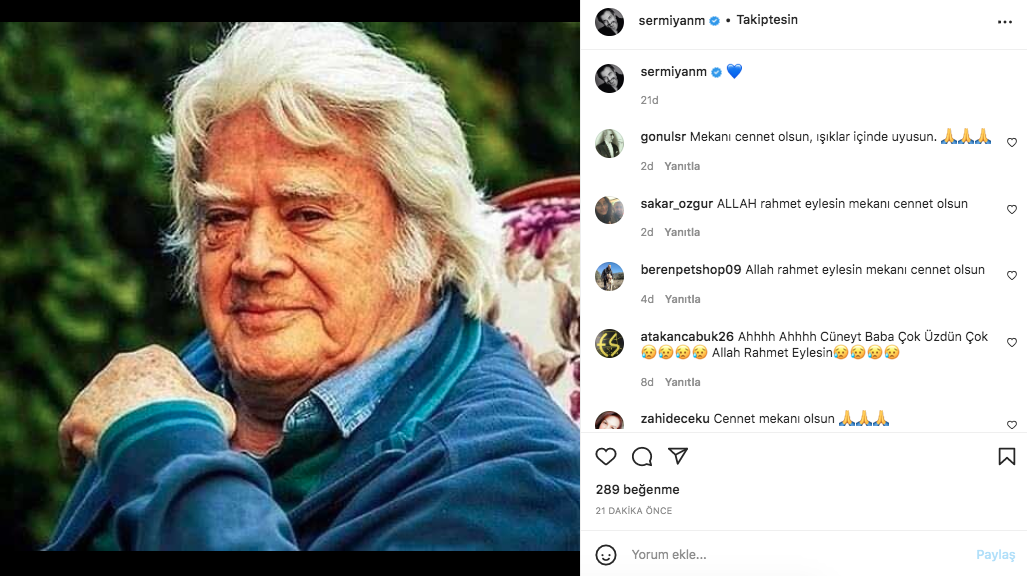Open sermiyanm's profile picture at the top
The width and height of the screenshot is (1027, 576).
tap(609, 21)
